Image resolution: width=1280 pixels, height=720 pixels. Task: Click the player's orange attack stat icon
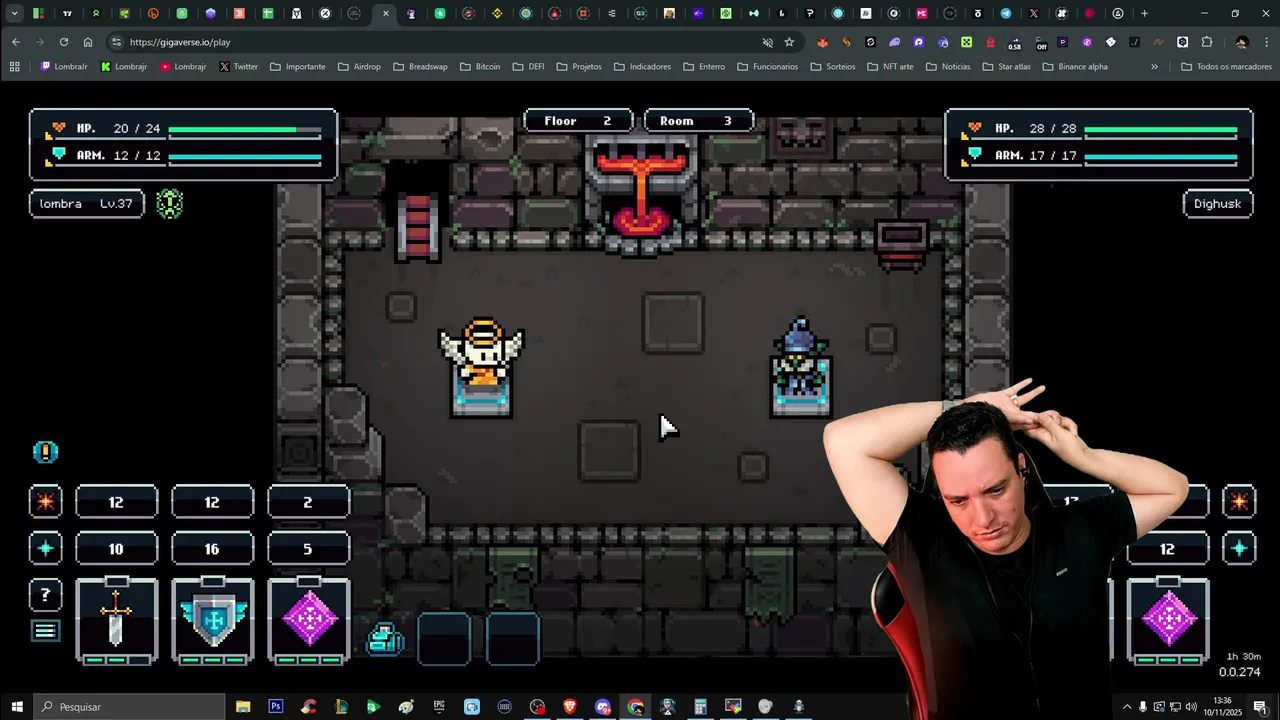pyautogui.click(x=45, y=501)
